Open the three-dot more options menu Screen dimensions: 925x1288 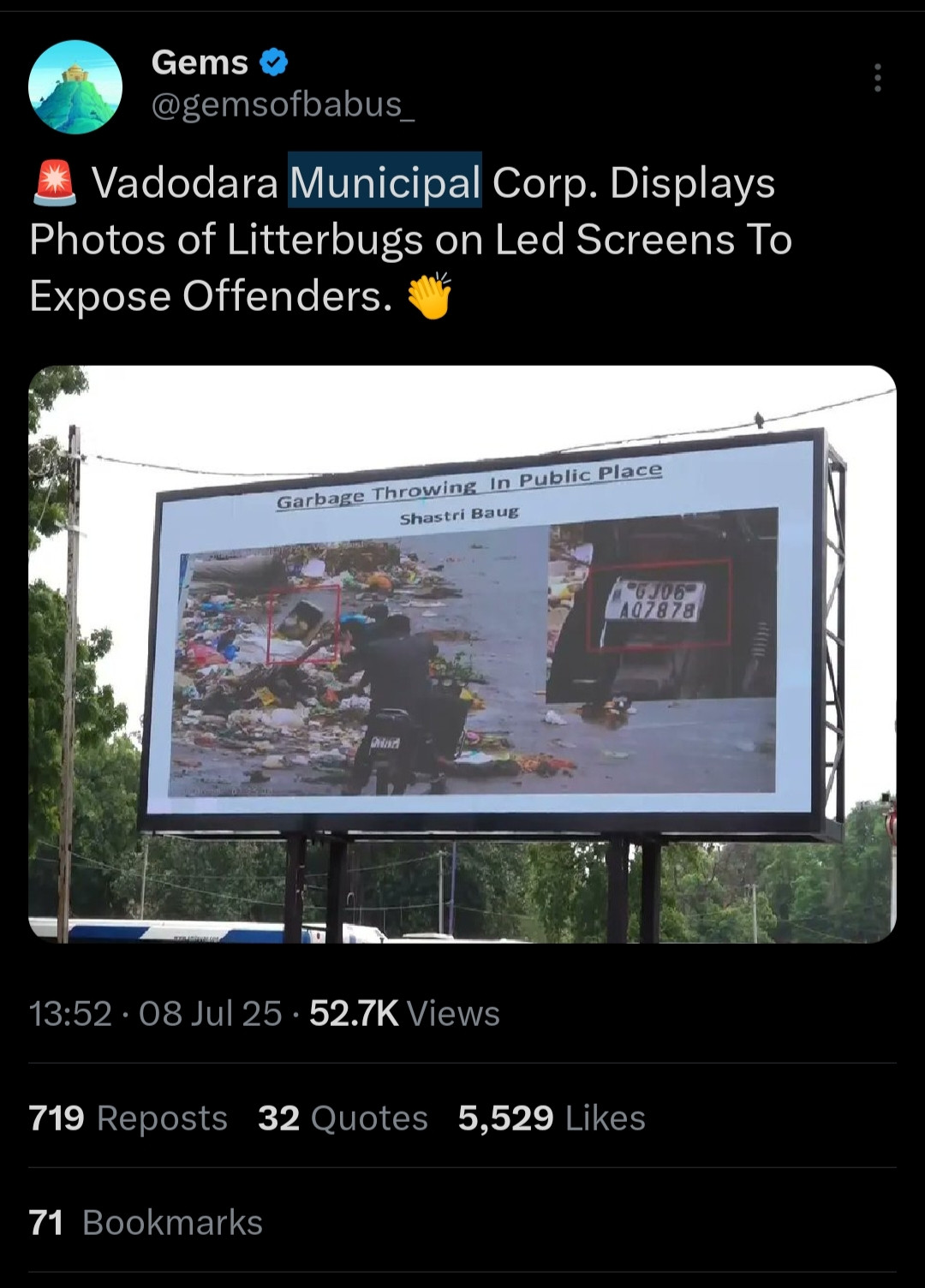point(877,78)
